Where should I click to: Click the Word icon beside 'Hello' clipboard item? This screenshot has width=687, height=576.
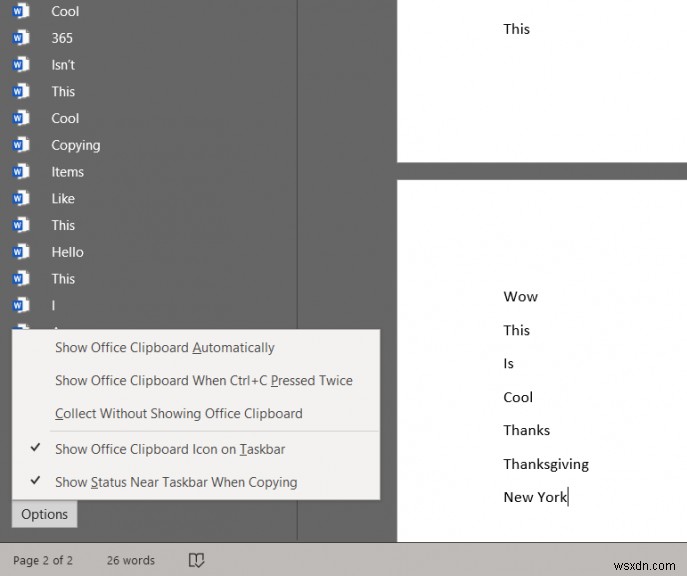[x=21, y=251]
